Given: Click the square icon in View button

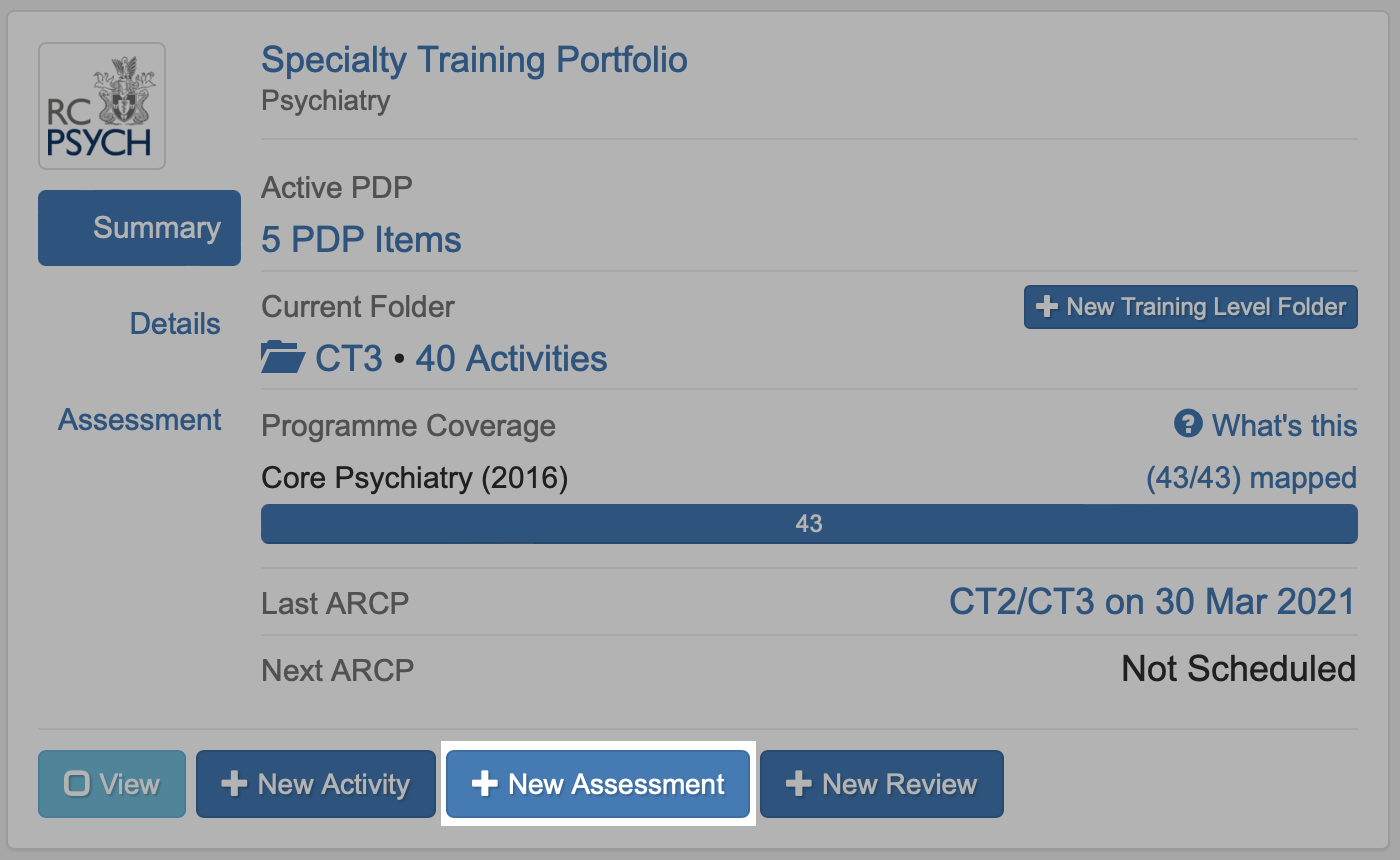Looking at the screenshot, I should (77, 784).
